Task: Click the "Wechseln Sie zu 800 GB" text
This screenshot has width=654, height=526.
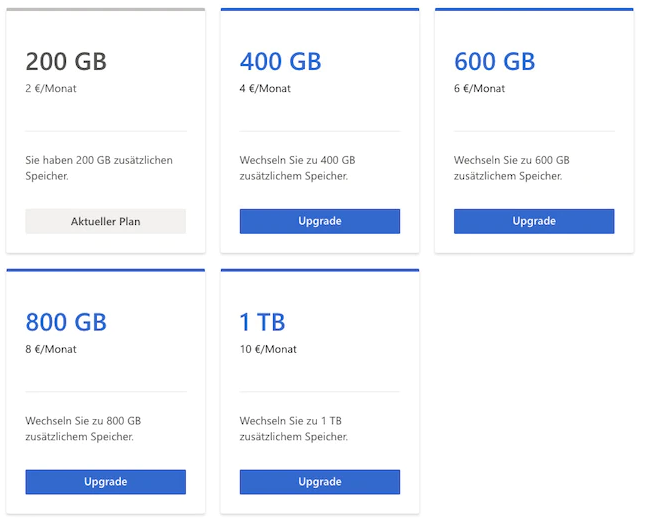Action: click(x=83, y=429)
